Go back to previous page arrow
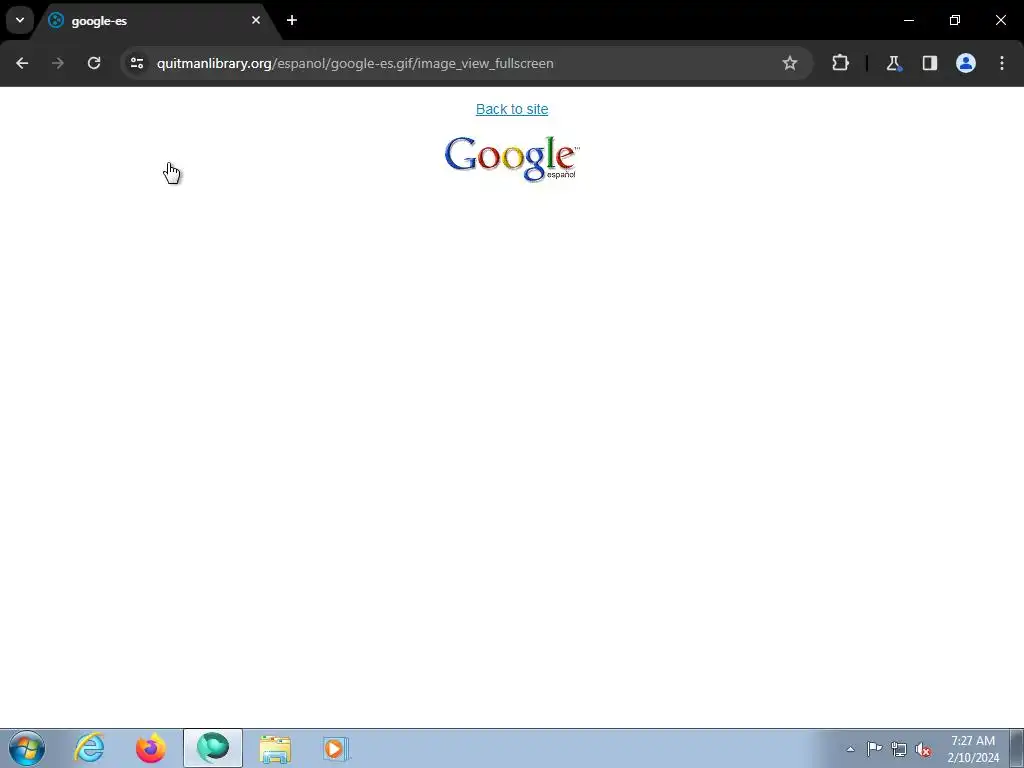Image resolution: width=1024 pixels, height=768 pixels. coord(22,63)
